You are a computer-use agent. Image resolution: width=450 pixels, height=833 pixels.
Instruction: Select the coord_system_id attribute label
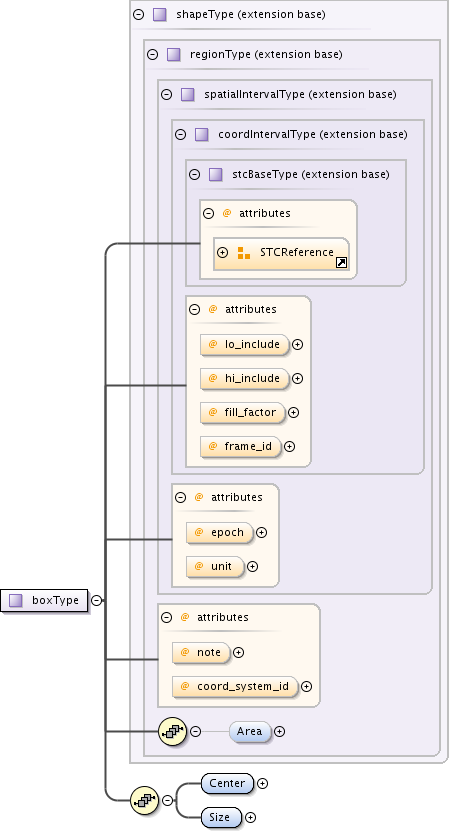pyautogui.click(x=243, y=686)
